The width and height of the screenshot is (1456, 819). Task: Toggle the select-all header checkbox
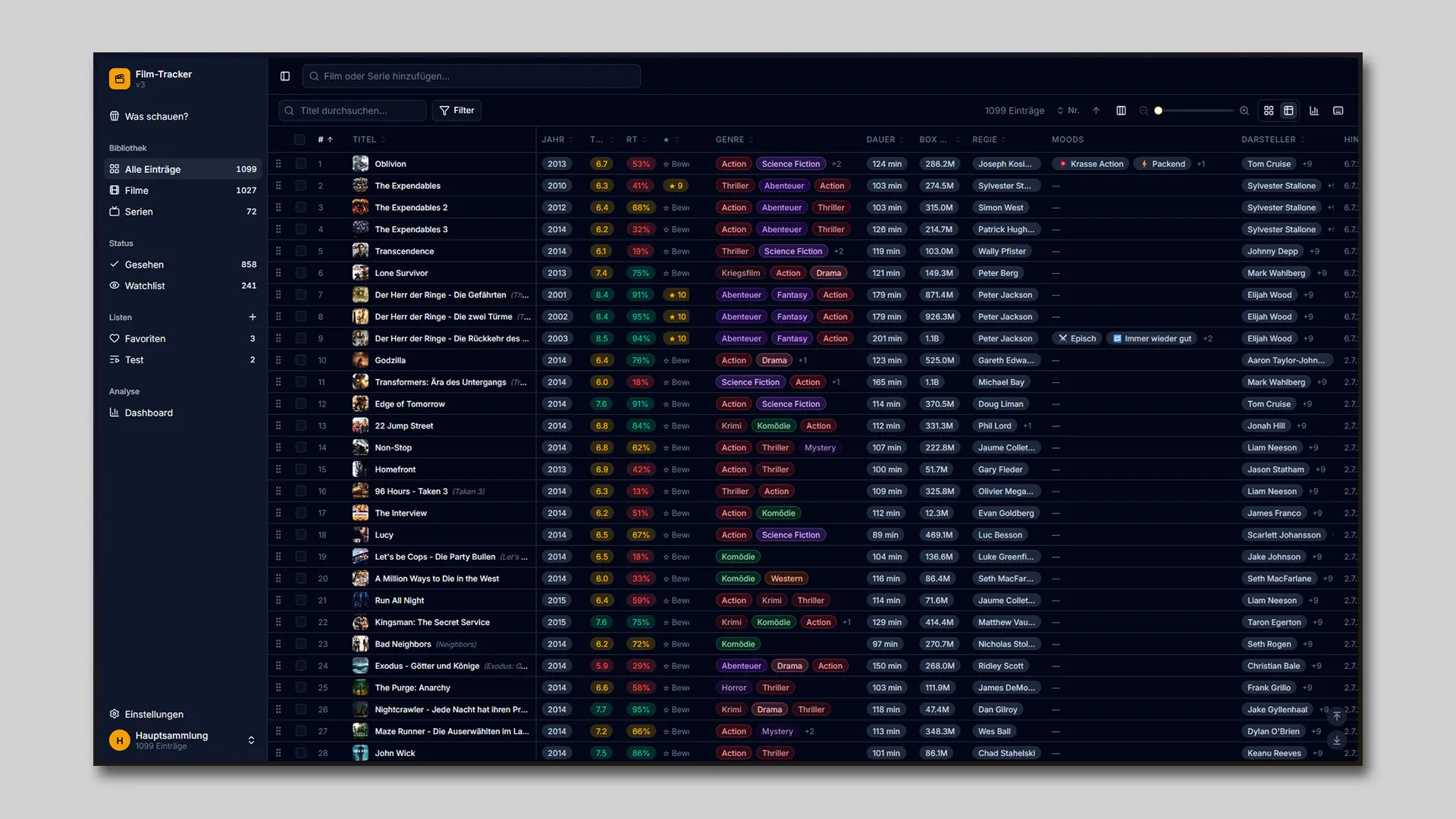click(x=300, y=140)
